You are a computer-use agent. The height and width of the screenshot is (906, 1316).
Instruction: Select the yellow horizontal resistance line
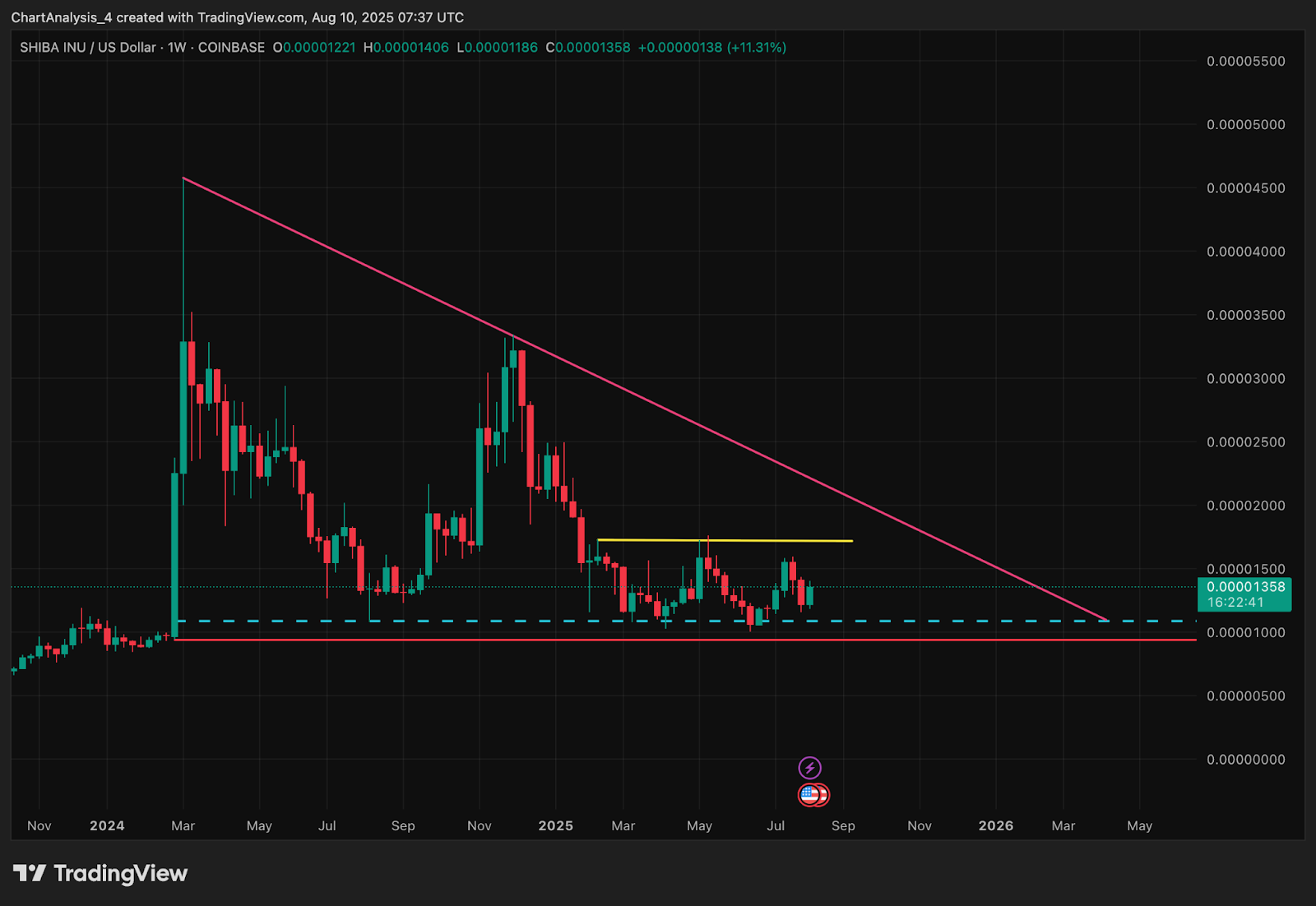[x=725, y=540]
